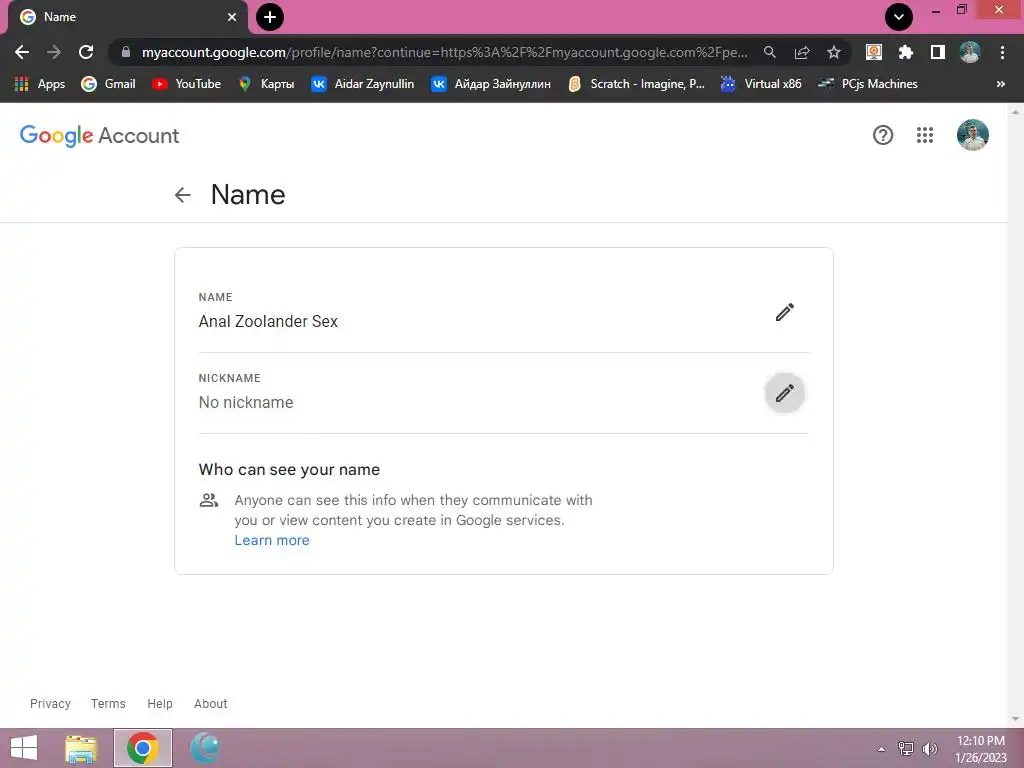1024x768 pixels.
Task: Follow the Learn more link
Action: point(272,540)
